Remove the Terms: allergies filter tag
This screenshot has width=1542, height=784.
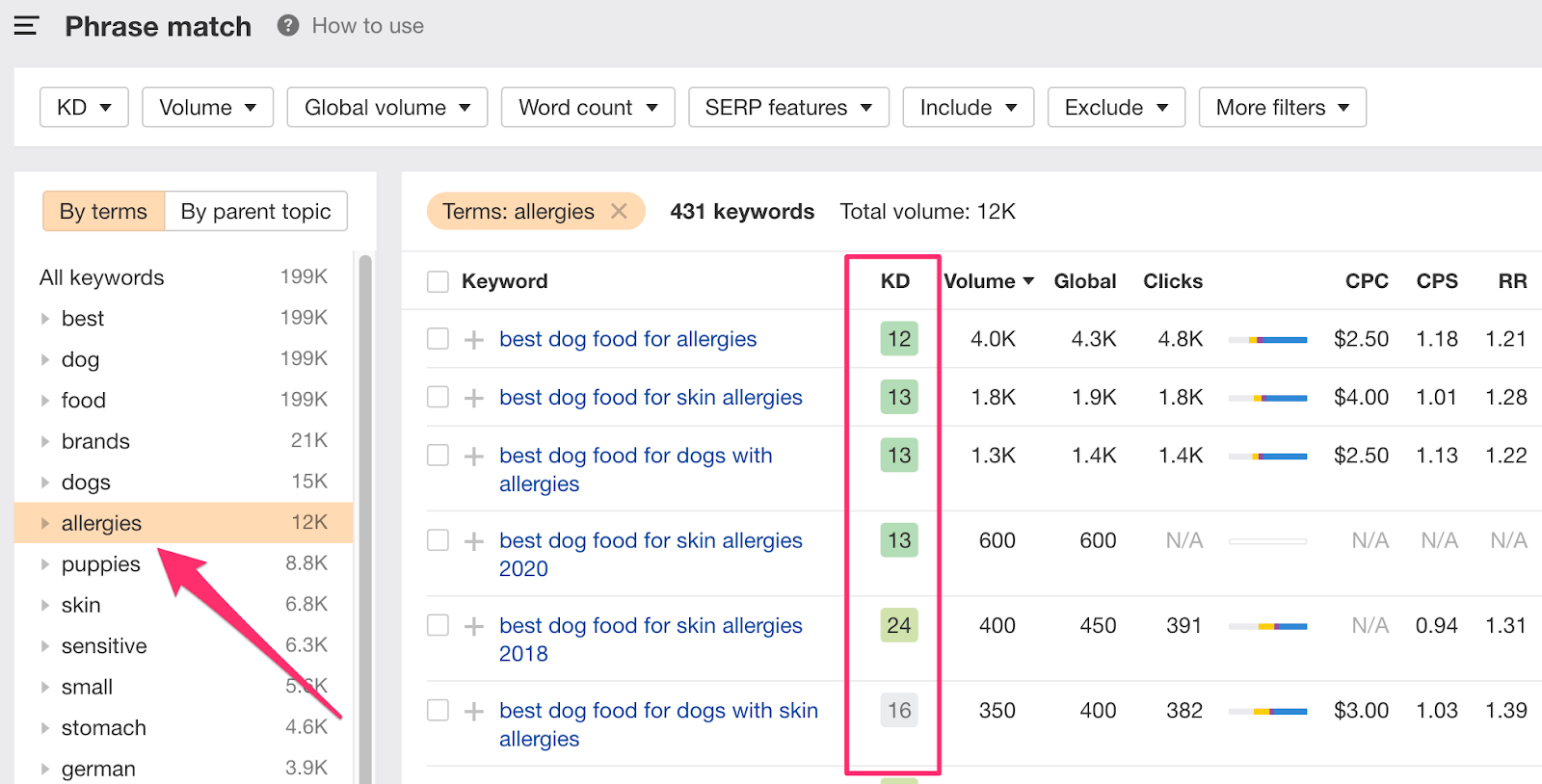pos(619,211)
